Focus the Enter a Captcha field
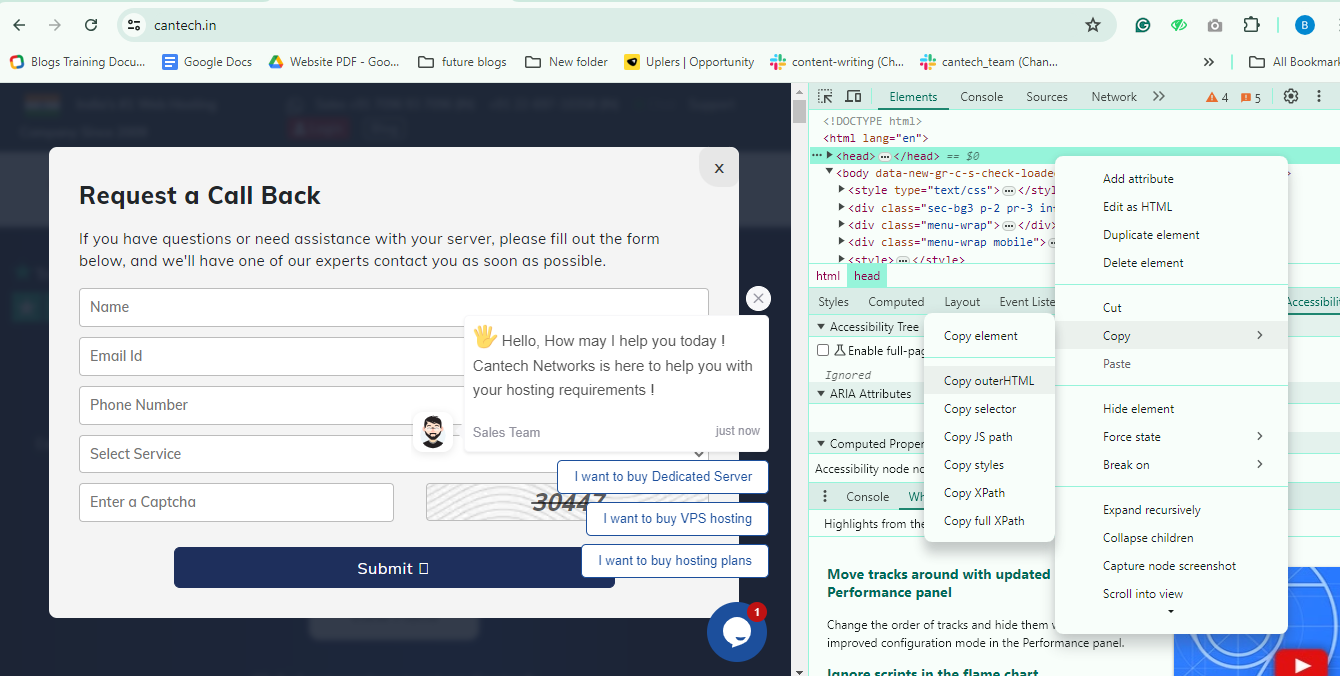 [x=236, y=502]
